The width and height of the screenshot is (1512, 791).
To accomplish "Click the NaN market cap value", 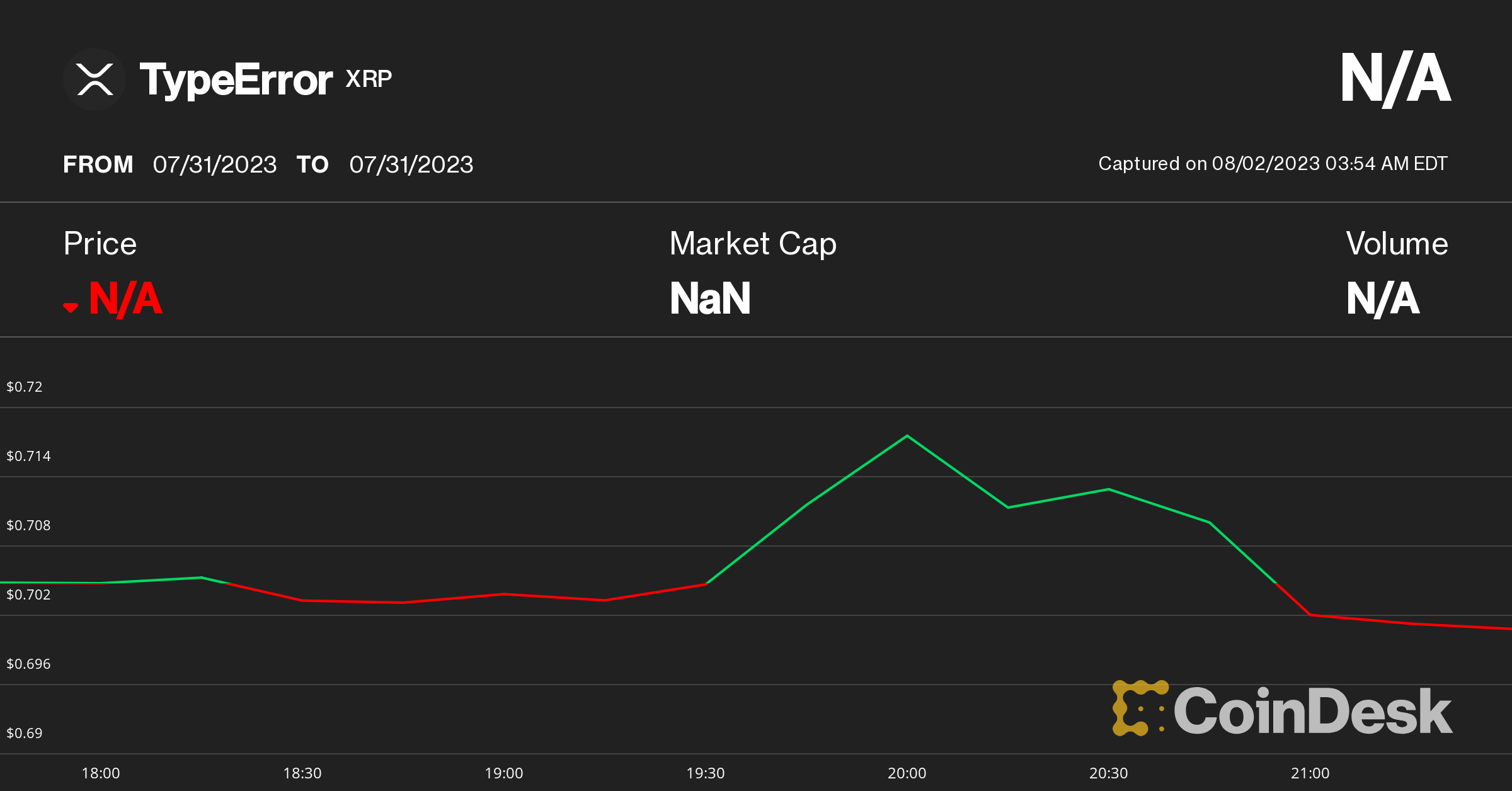I will click(710, 299).
